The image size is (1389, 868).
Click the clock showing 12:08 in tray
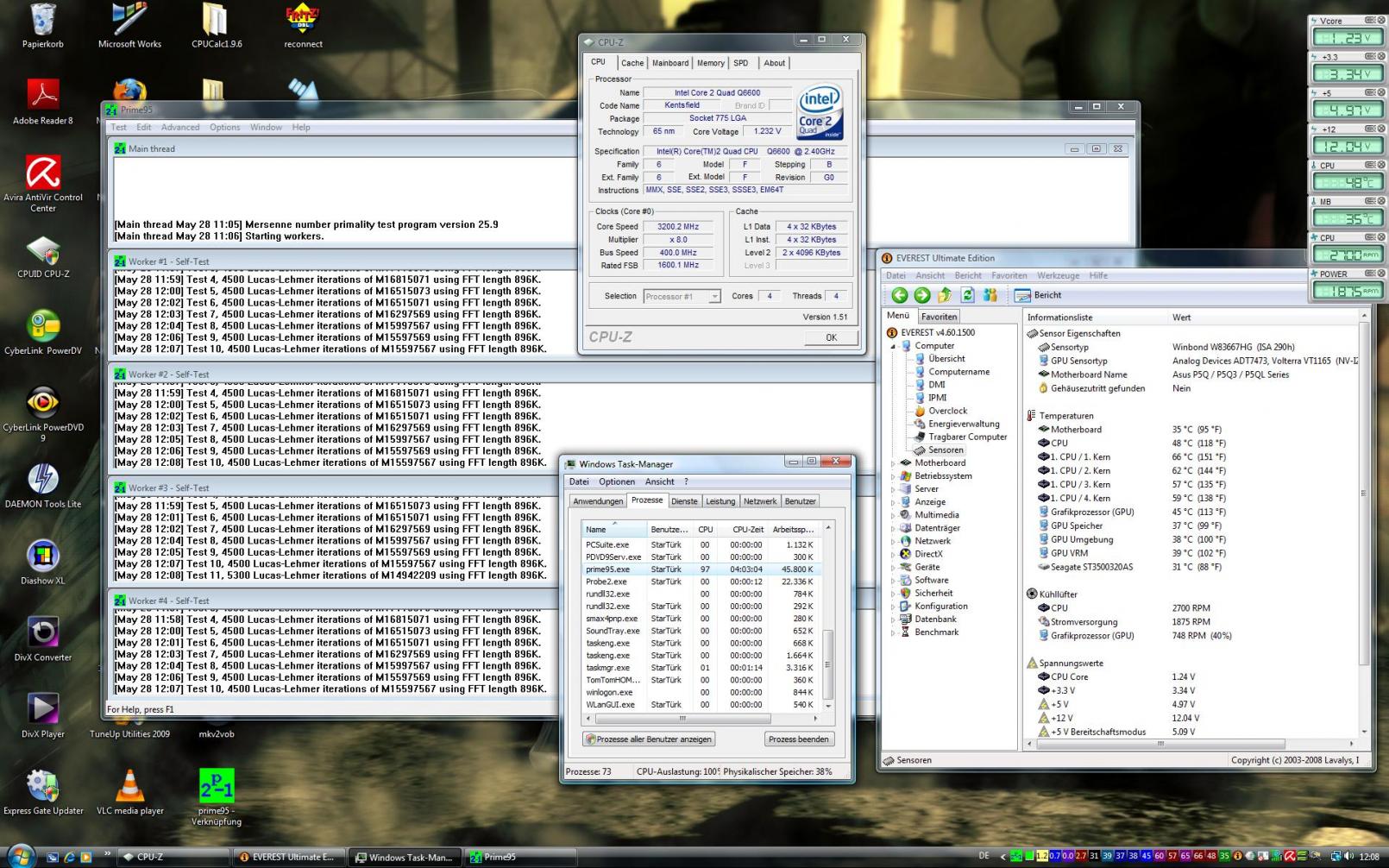(x=1369, y=857)
